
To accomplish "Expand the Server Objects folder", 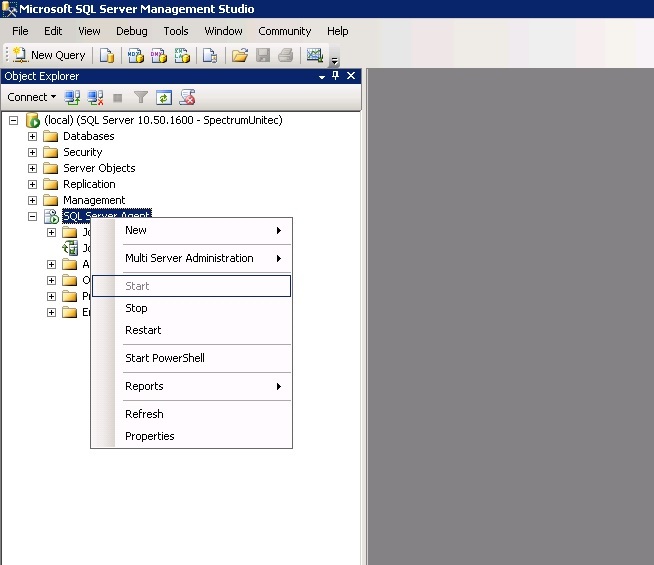I will [32, 168].
